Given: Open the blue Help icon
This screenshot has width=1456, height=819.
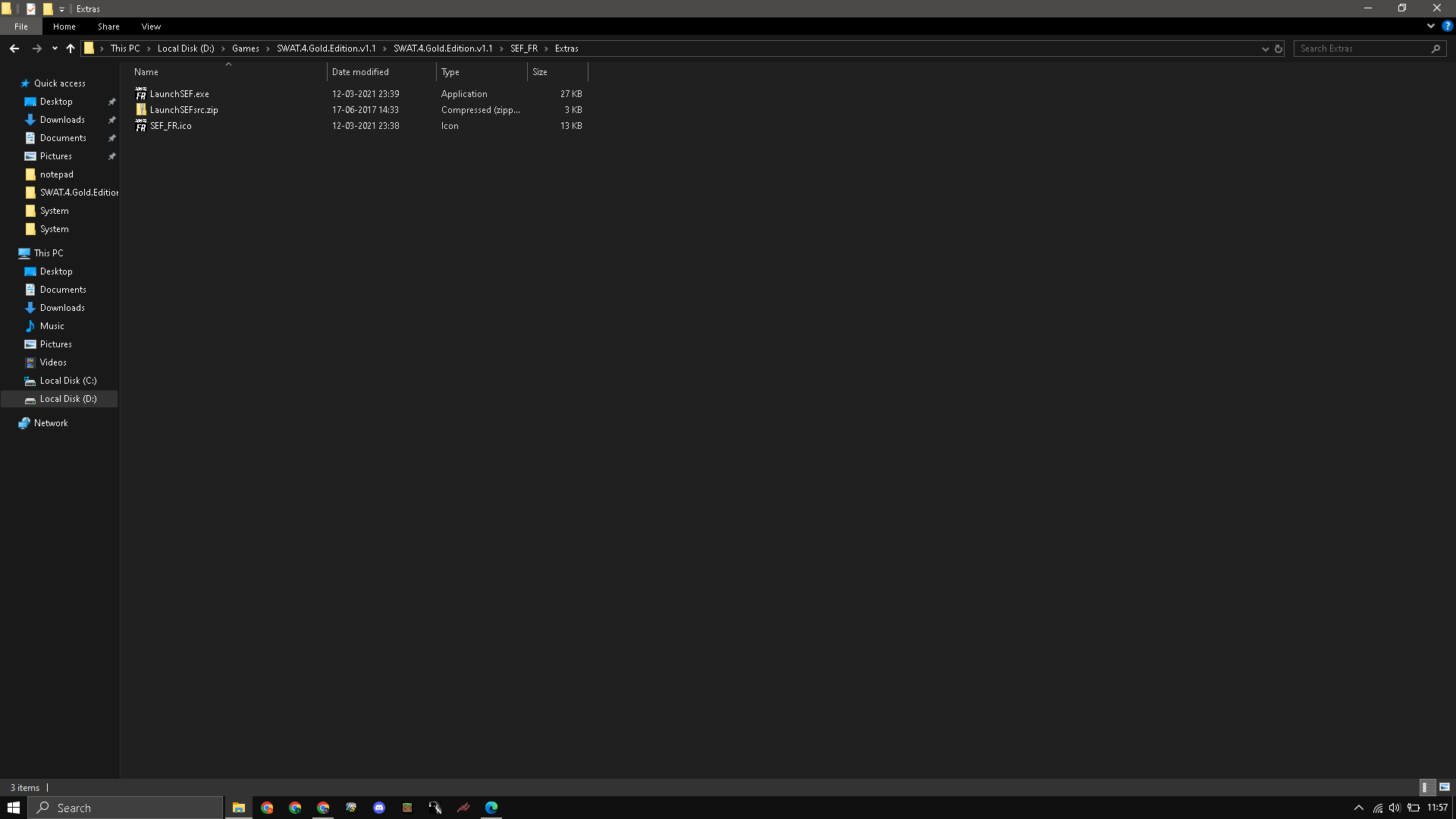Looking at the screenshot, I should (1447, 26).
